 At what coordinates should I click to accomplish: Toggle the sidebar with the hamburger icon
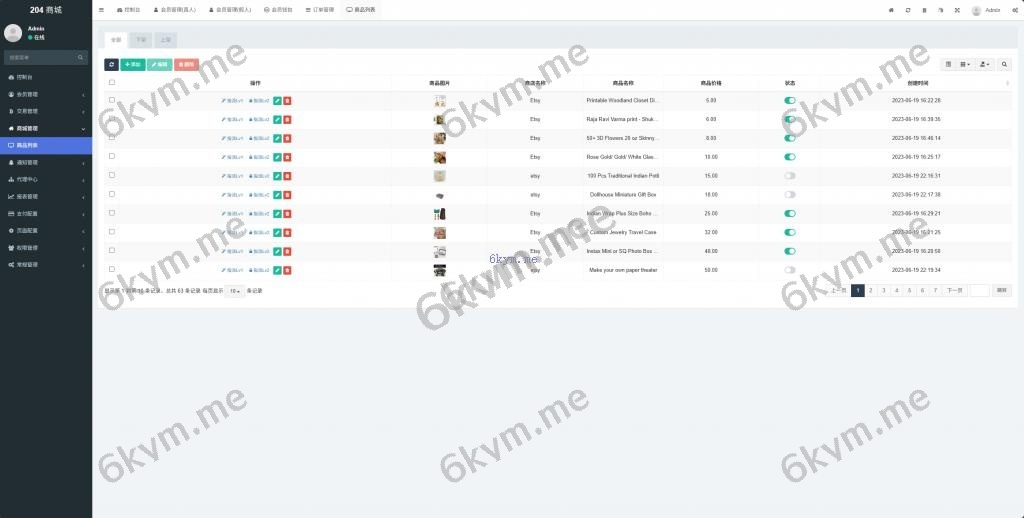101,10
